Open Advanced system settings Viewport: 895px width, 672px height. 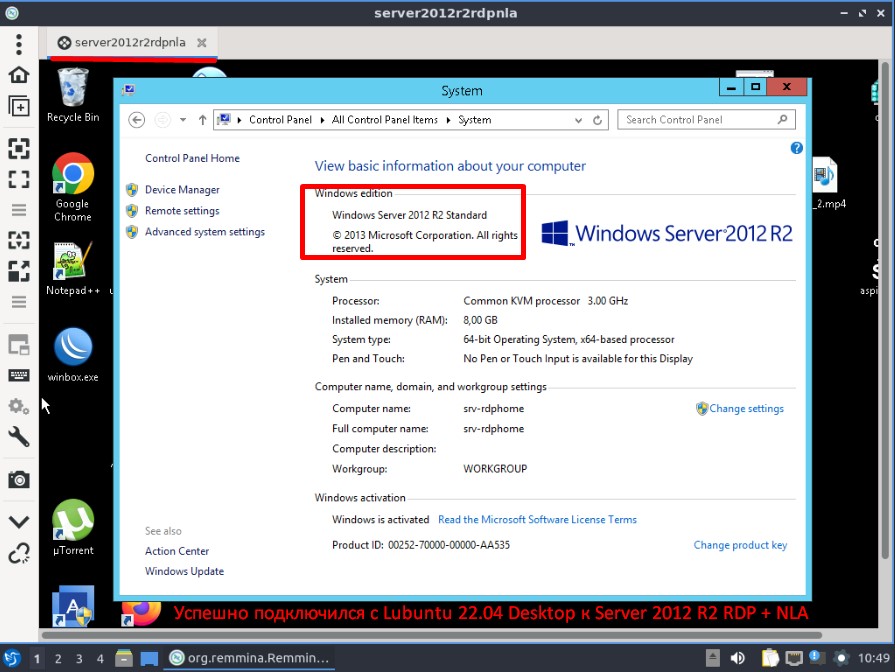(x=204, y=232)
